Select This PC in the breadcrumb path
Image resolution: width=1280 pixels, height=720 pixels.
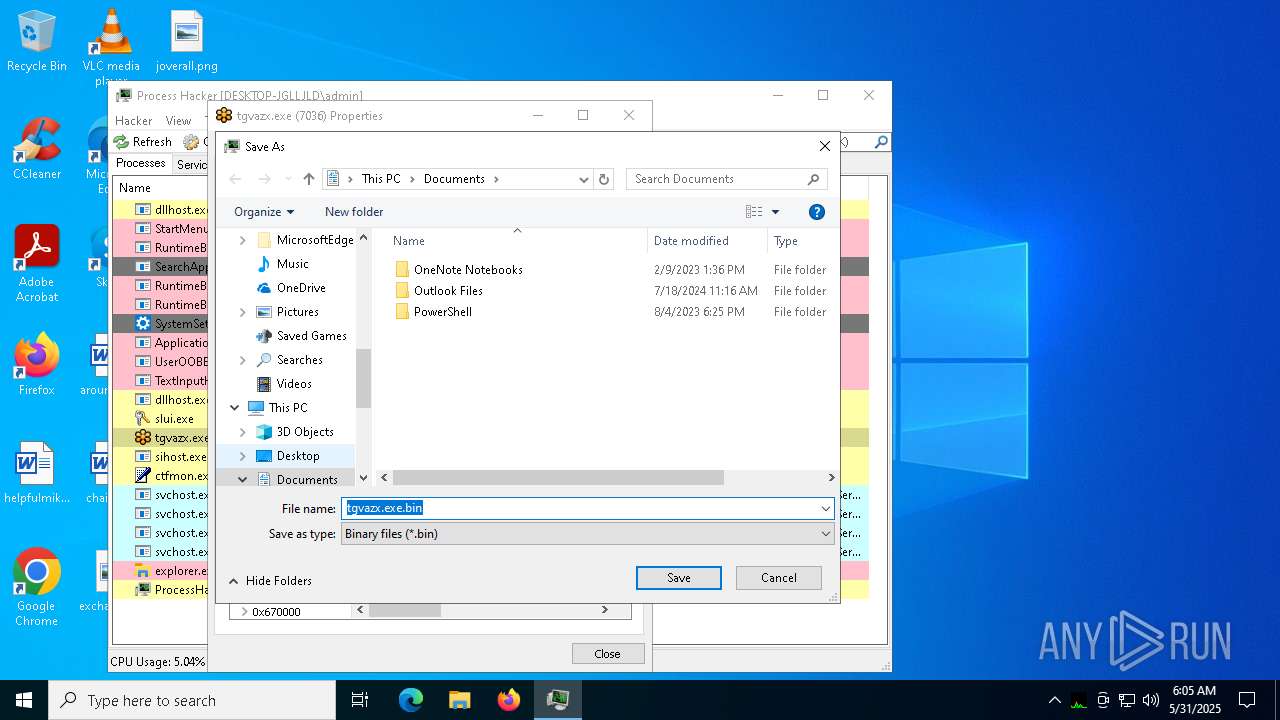click(x=381, y=179)
